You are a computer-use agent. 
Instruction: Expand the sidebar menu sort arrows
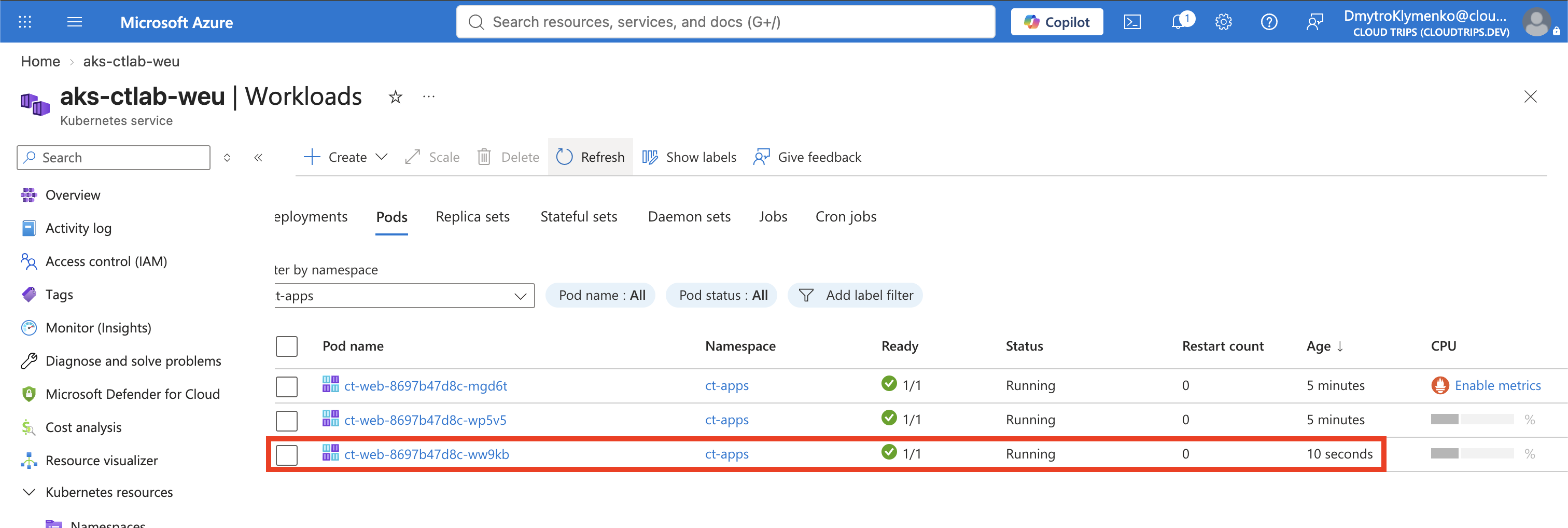pos(227,158)
